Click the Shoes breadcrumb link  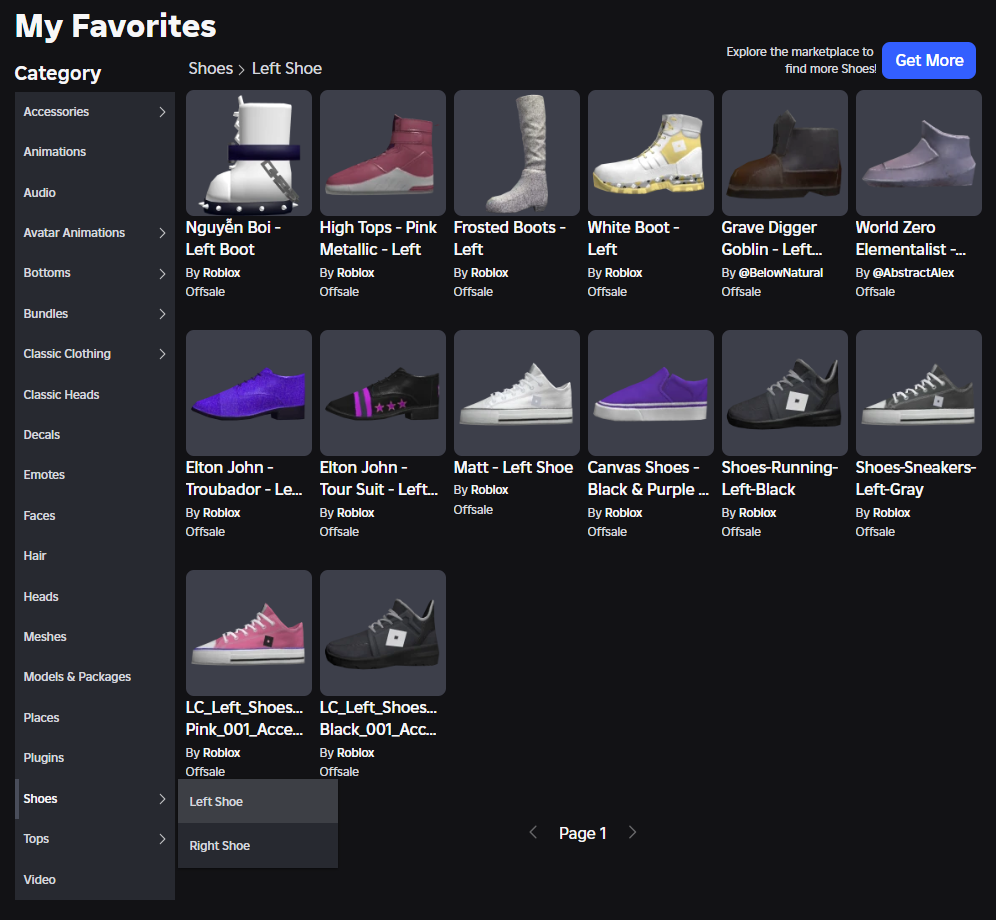click(210, 69)
